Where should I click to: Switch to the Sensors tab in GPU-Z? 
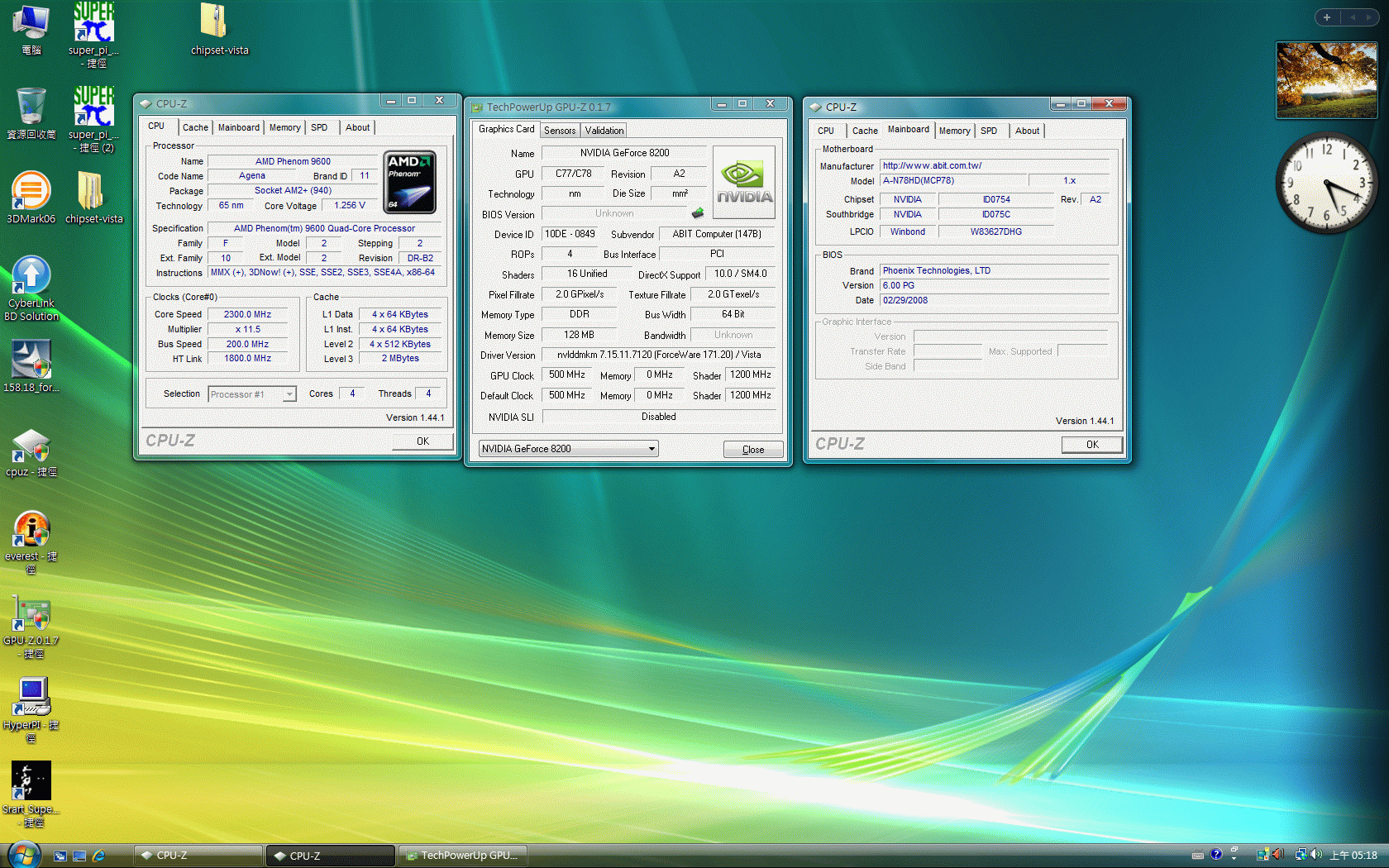click(x=560, y=131)
